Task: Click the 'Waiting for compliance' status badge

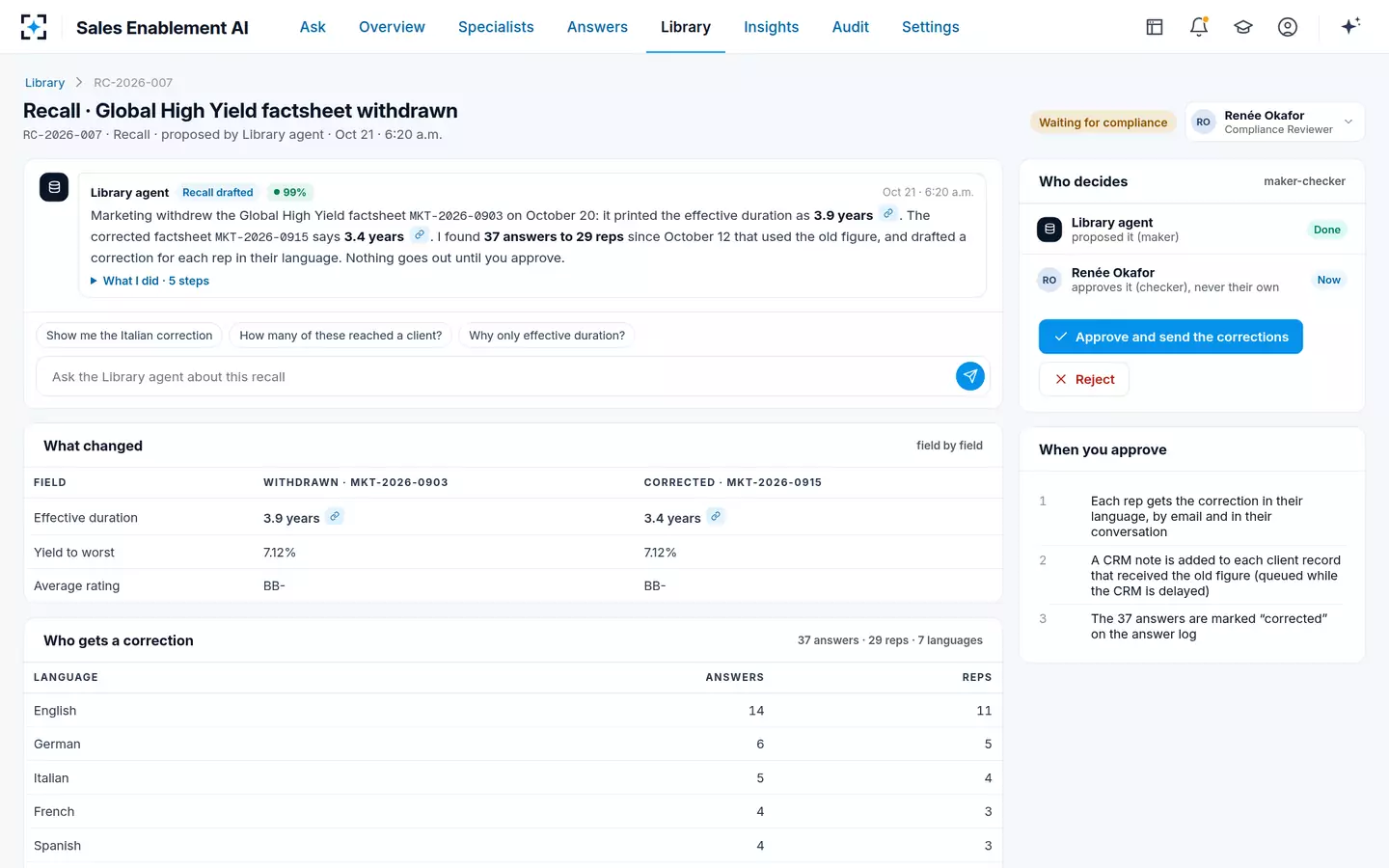Action: [x=1103, y=122]
